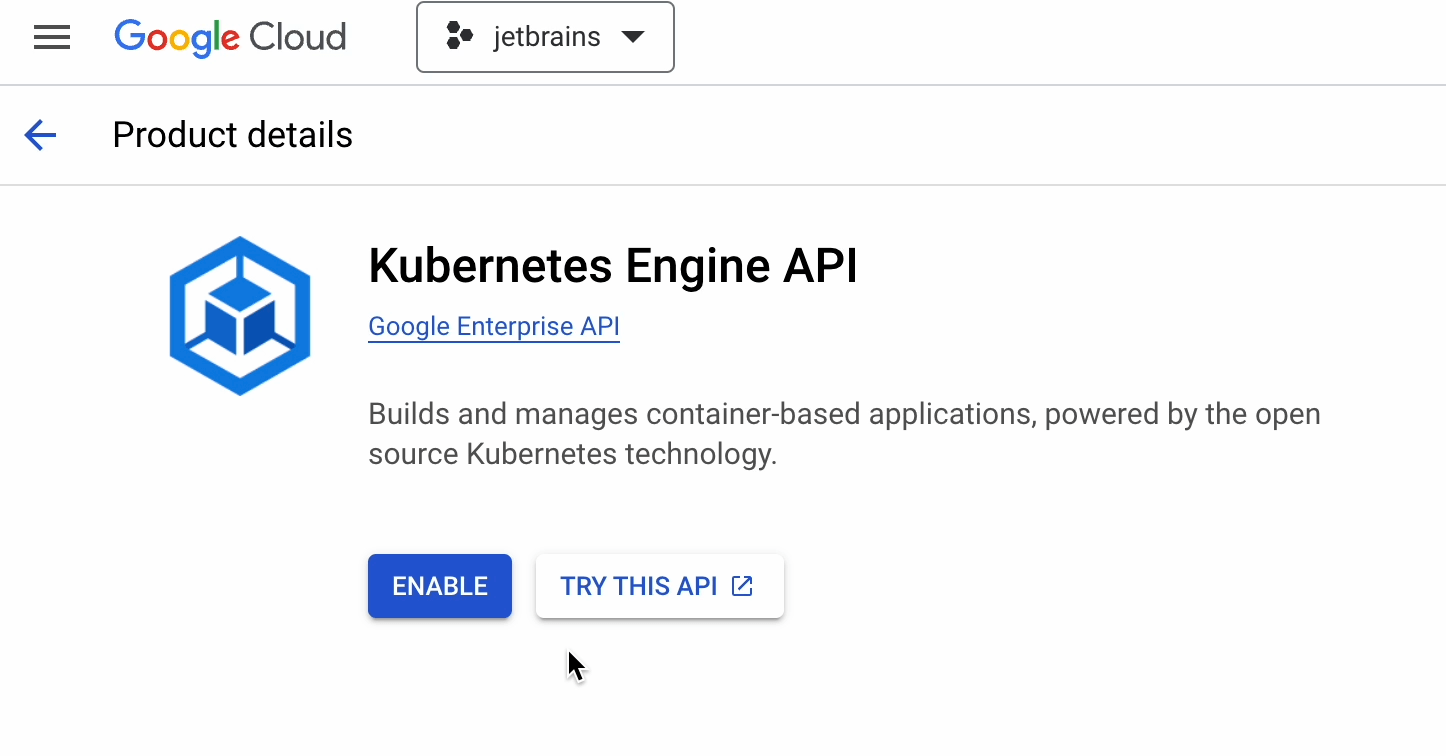Expand the jetbrains project dropdown arrow
The image size is (1446, 756).
[x=632, y=38]
